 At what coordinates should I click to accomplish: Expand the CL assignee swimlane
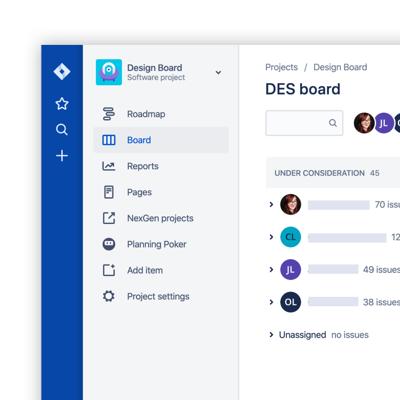pyautogui.click(x=271, y=237)
